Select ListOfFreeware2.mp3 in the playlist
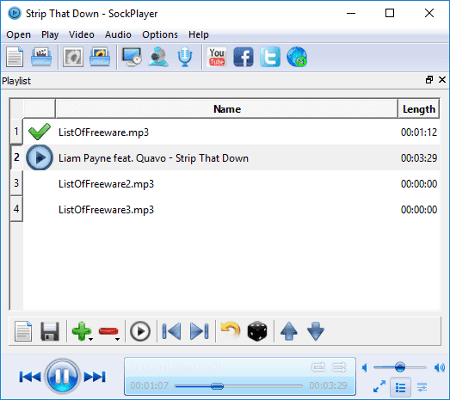The image size is (450, 400). 106,184
